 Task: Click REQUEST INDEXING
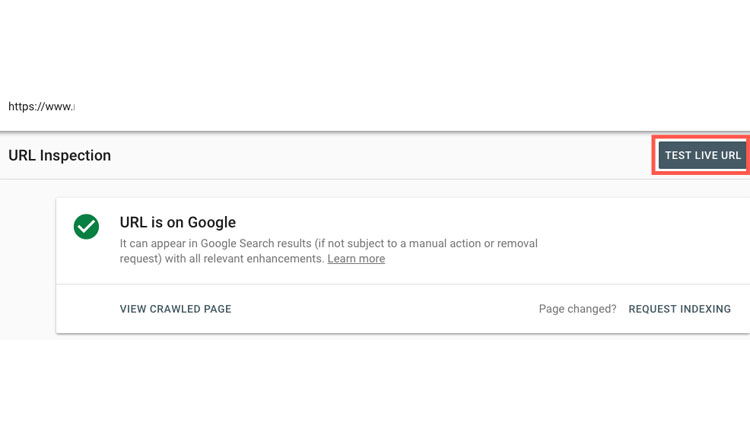[679, 309]
